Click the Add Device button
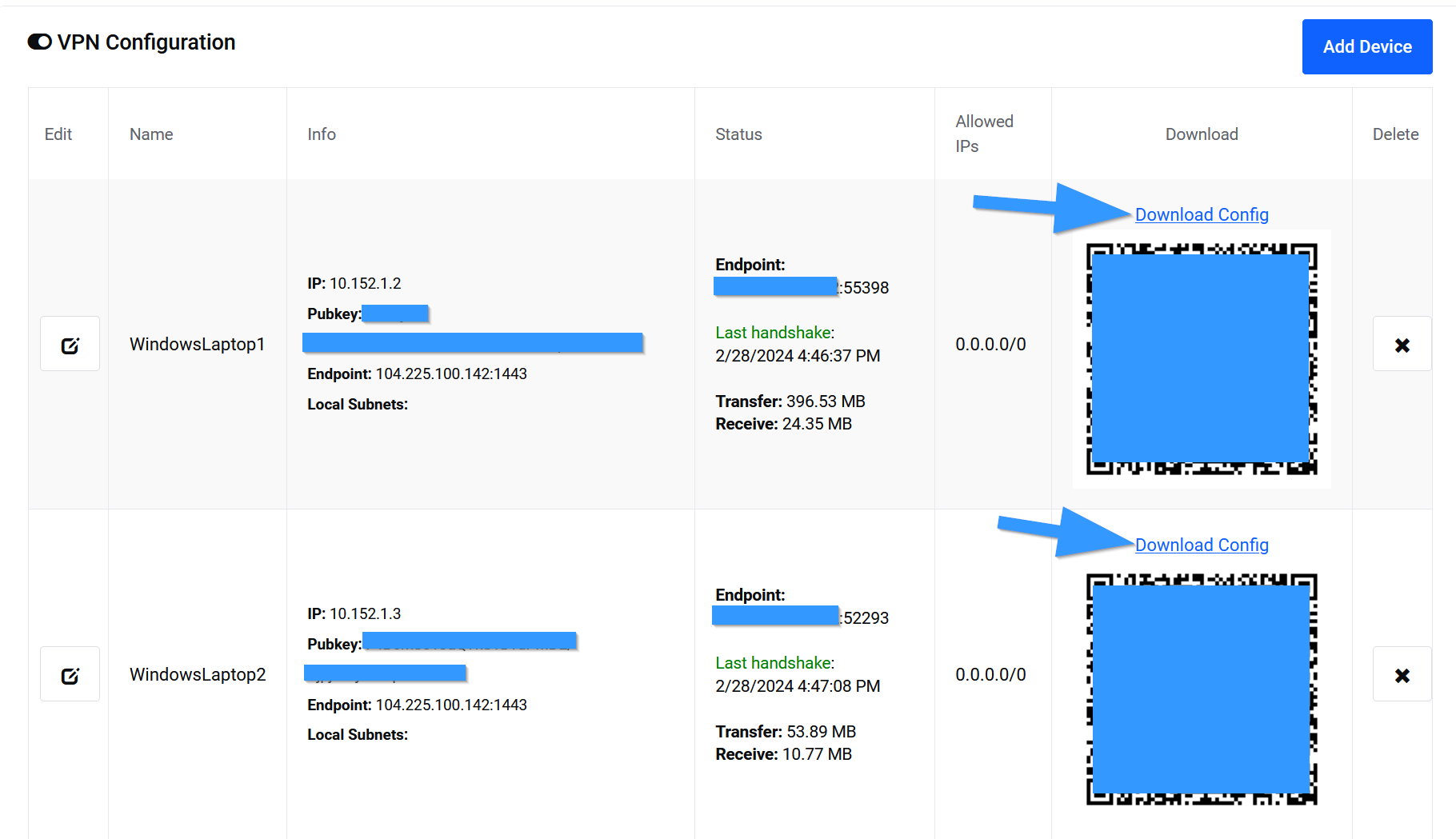Image resolution: width=1456 pixels, height=839 pixels. 1366,47
